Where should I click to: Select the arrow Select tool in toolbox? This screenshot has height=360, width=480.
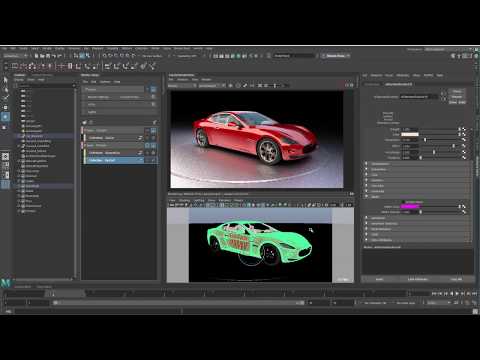[5, 80]
